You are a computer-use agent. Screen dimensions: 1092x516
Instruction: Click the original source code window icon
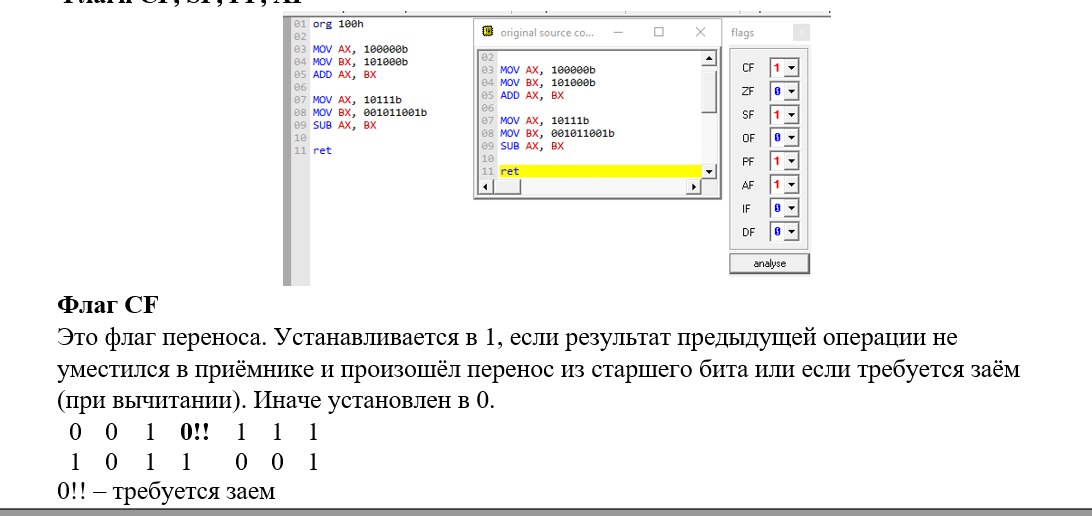pos(488,32)
